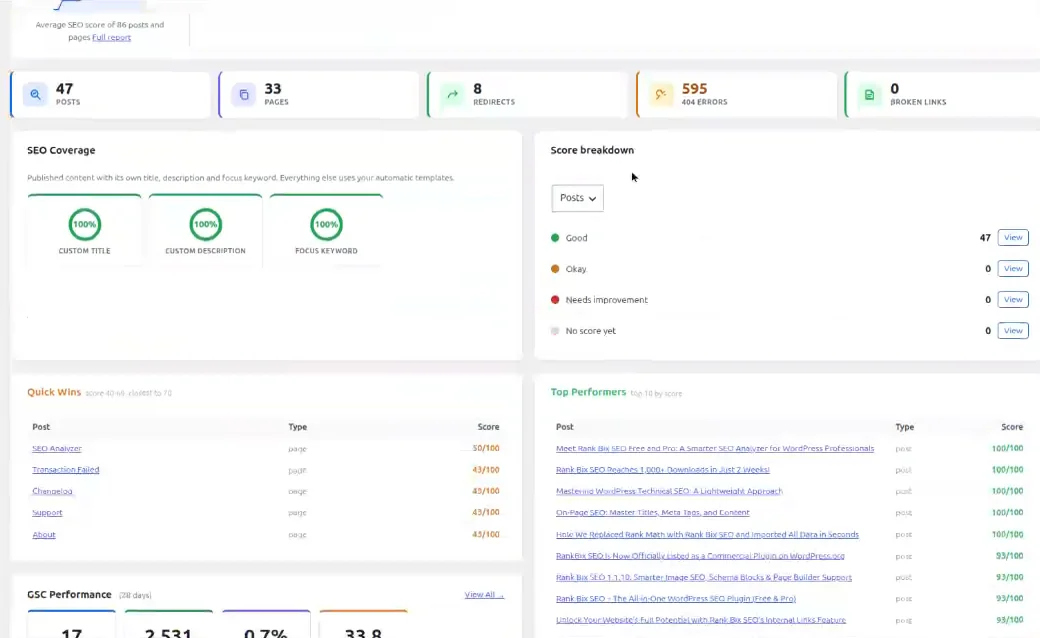The image size is (1040, 638).
Task: Click View button for Needs improvement
Action: click(1013, 300)
